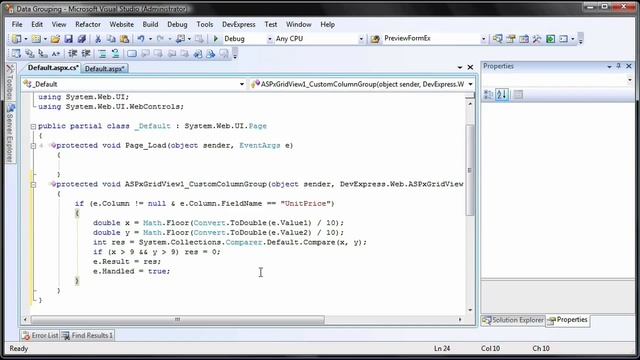
Task: Open the Object Browser toolbar icon
Action: point(524,39)
